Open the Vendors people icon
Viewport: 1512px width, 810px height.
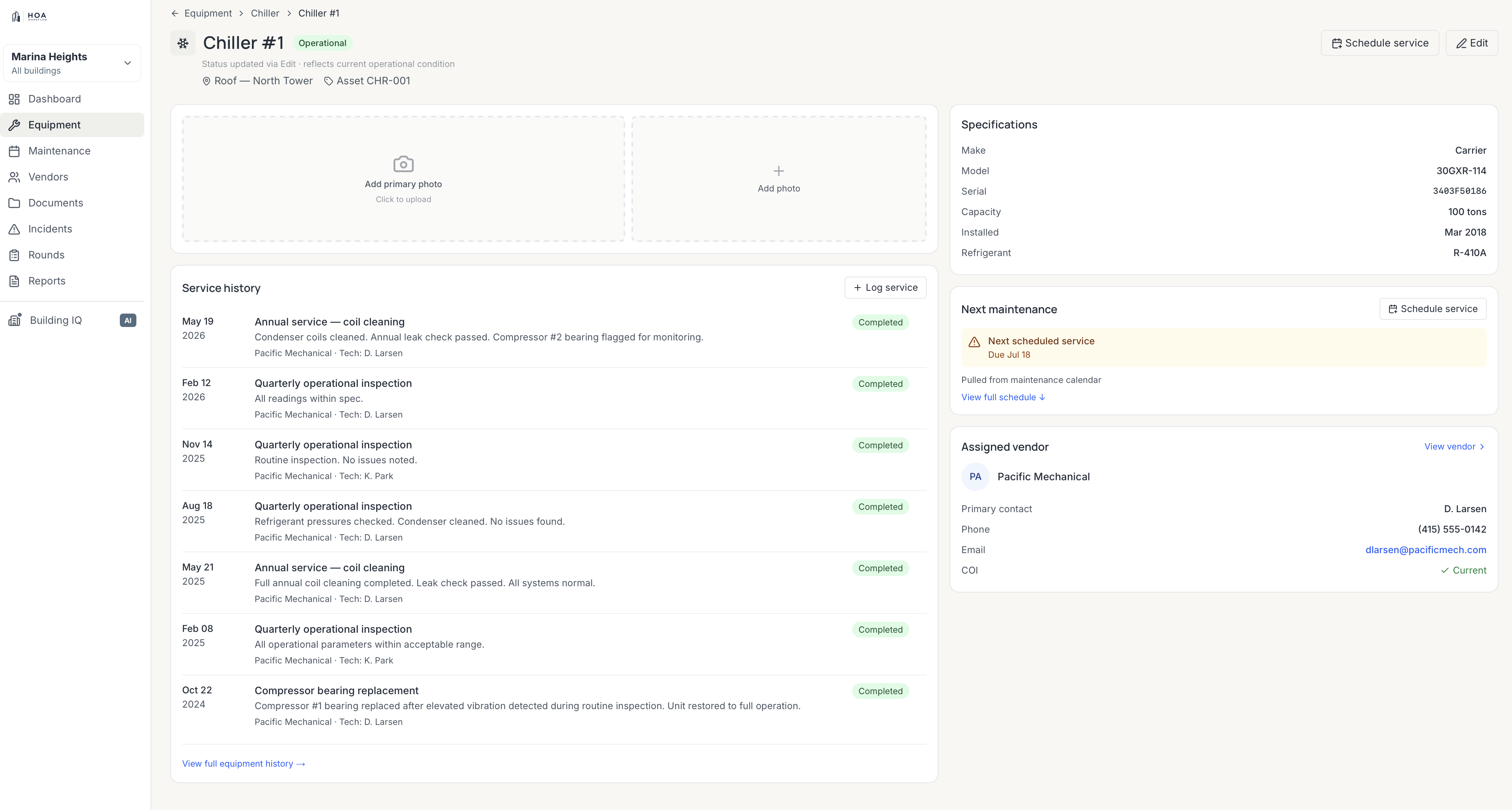pos(15,177)
